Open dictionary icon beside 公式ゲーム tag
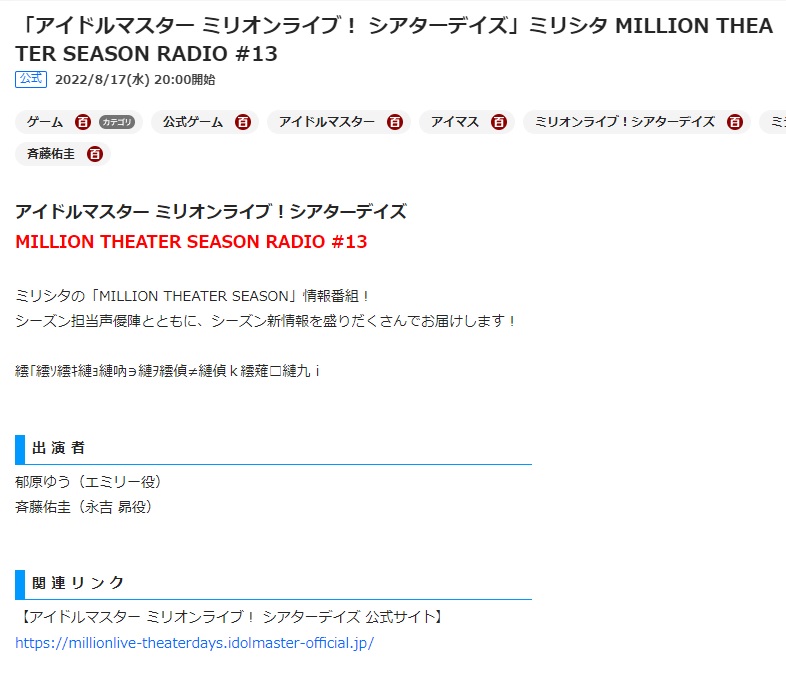 click(x=243, y=122)
